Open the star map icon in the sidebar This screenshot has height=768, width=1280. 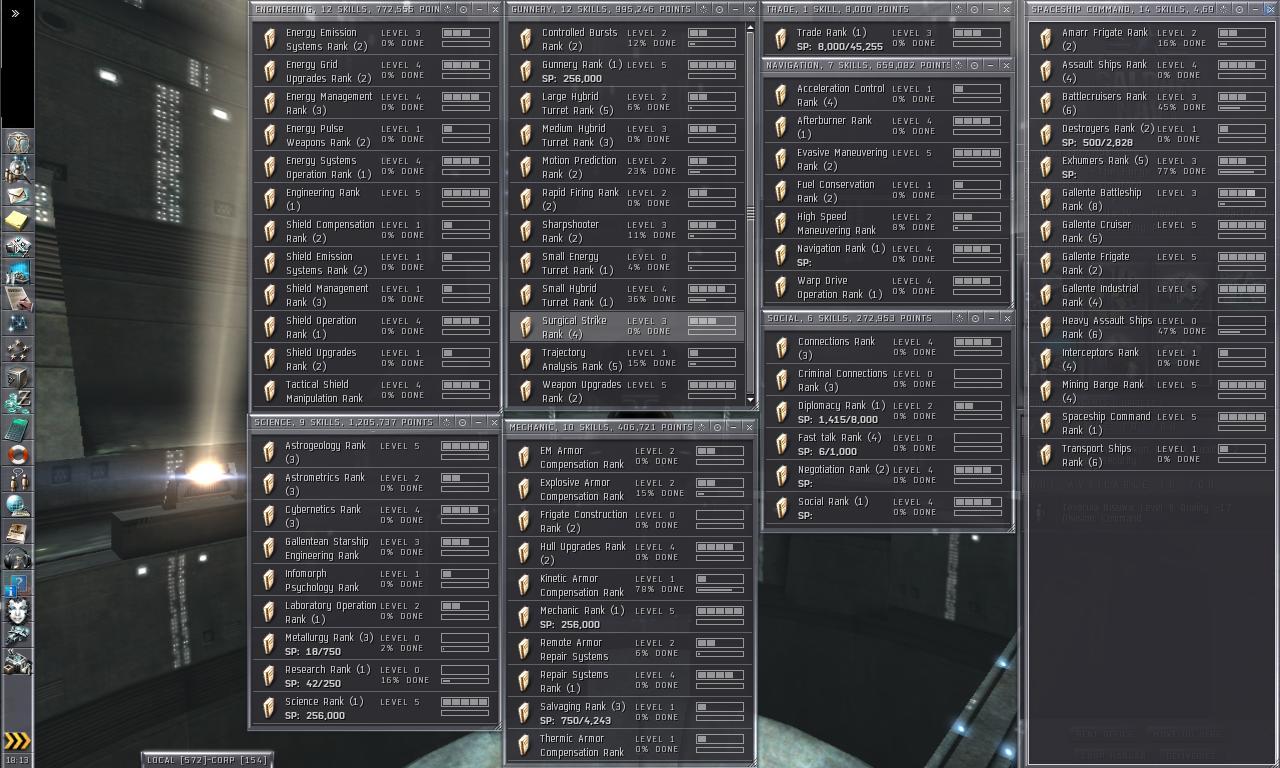click(17, 324)
